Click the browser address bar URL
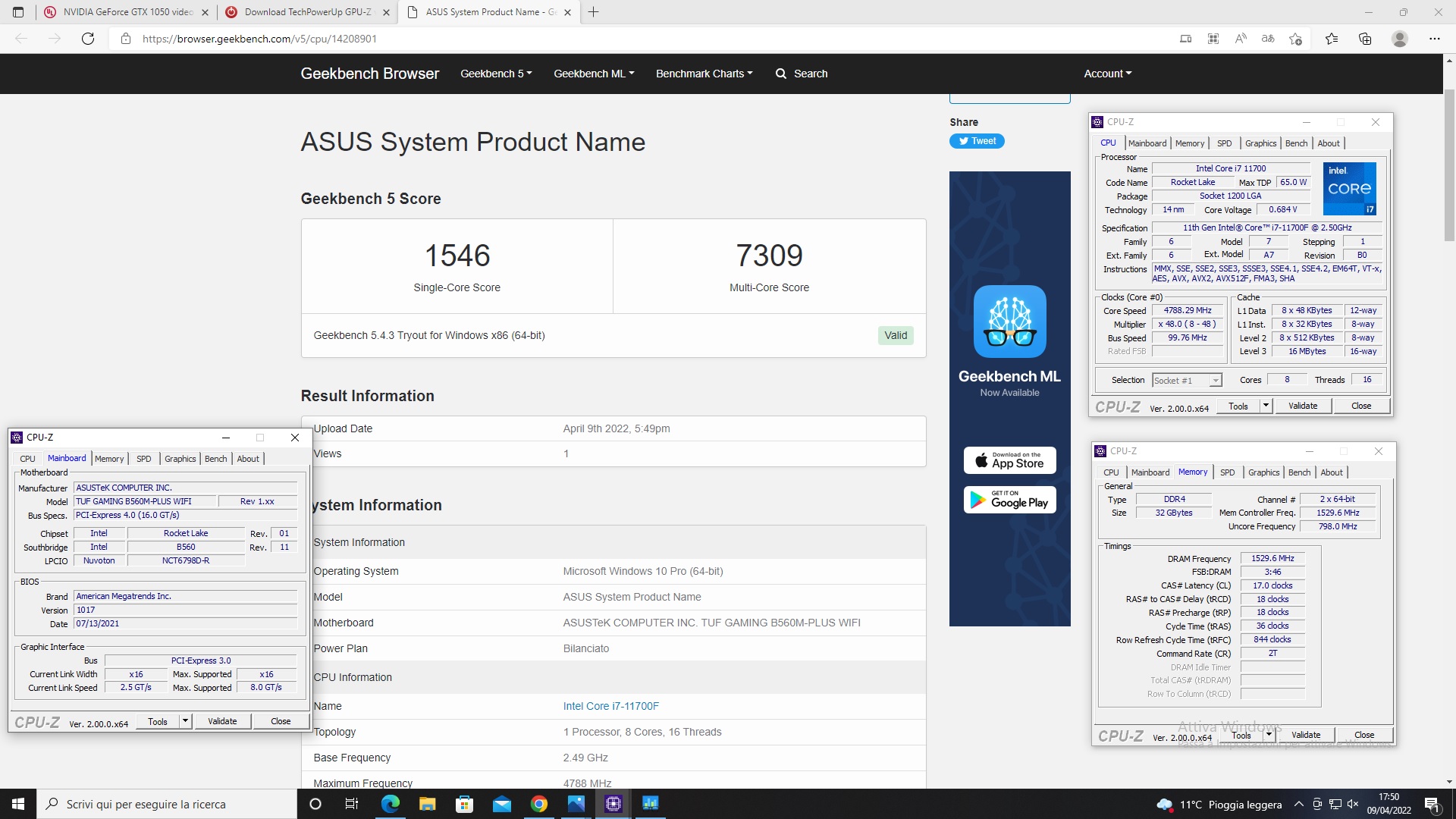1456x819 pixels. pos(259,39)
